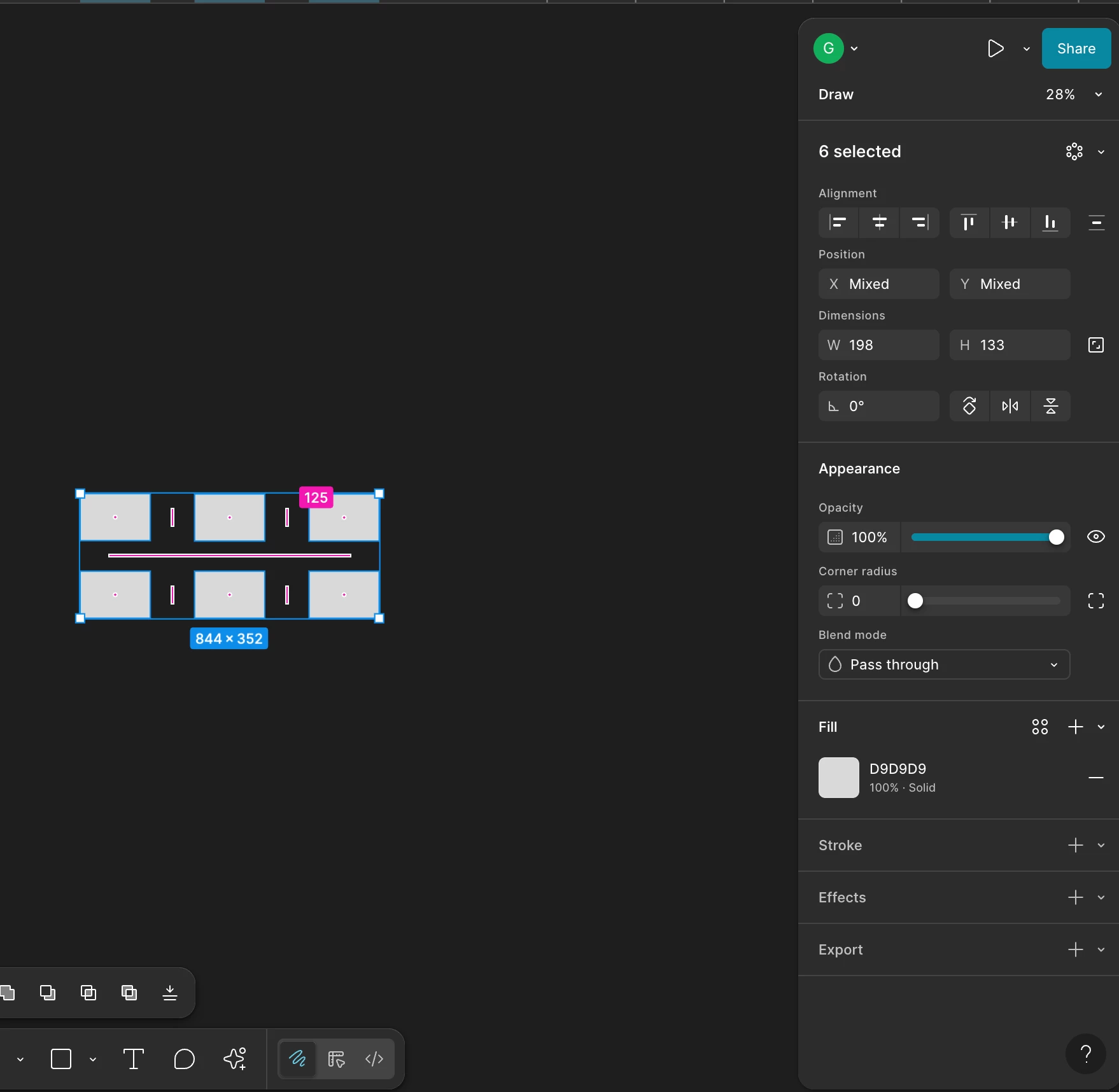Align selection left
The width and height of the screenshot is (1119, 1092).
(838, 222)
